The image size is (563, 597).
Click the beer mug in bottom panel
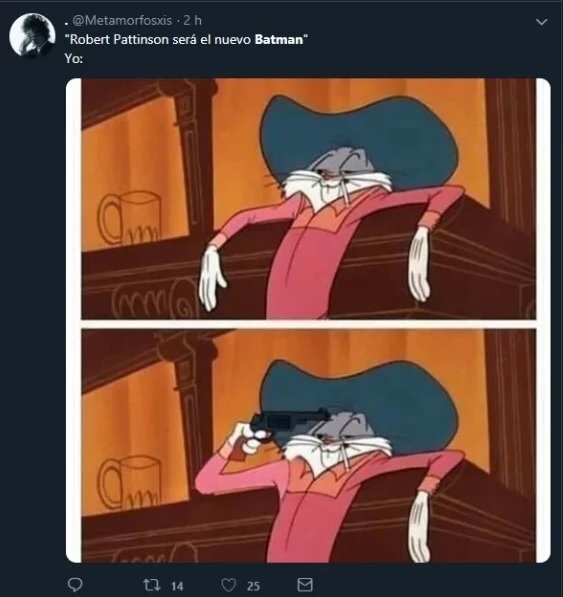click(x=129, y=482)
